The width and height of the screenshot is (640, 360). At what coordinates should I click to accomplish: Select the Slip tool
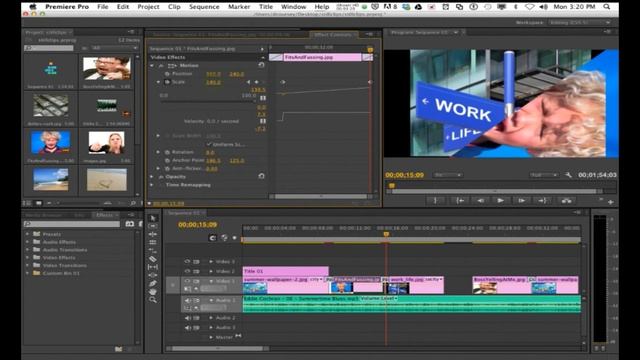coord(153,267)
